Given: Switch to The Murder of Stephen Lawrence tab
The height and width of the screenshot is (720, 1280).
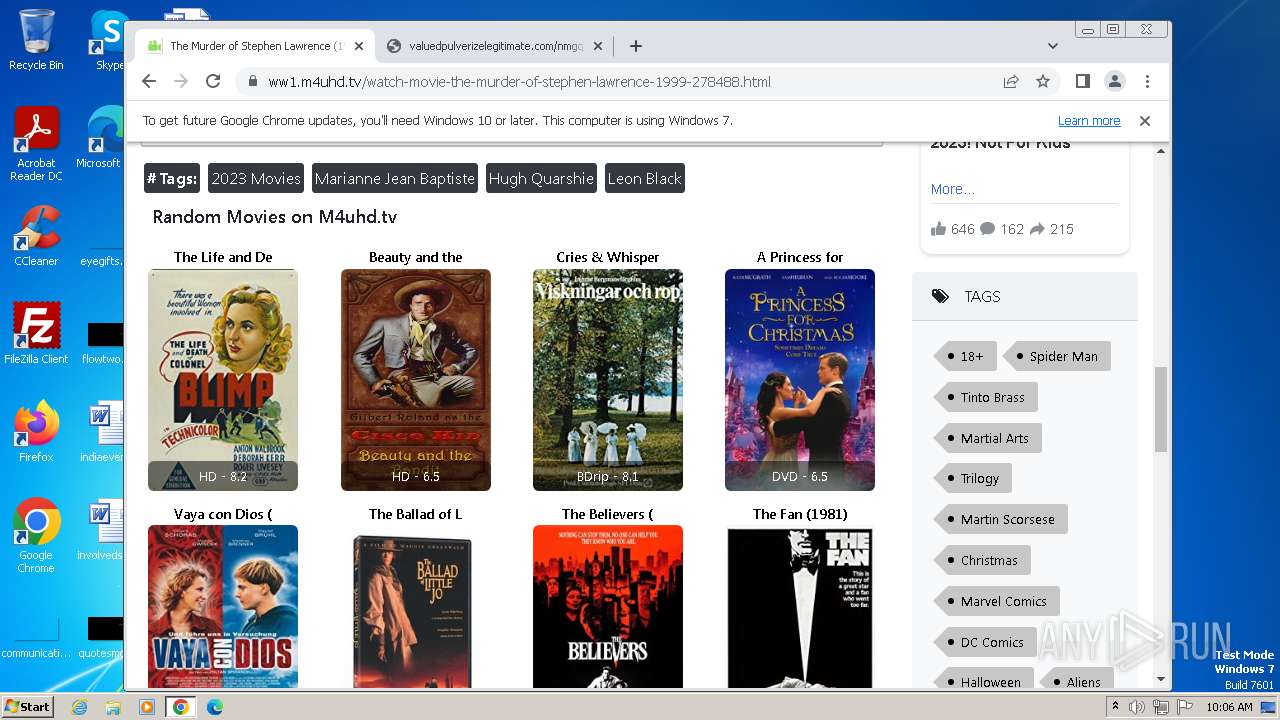Looking at the screenshot, I should (255, 46).
